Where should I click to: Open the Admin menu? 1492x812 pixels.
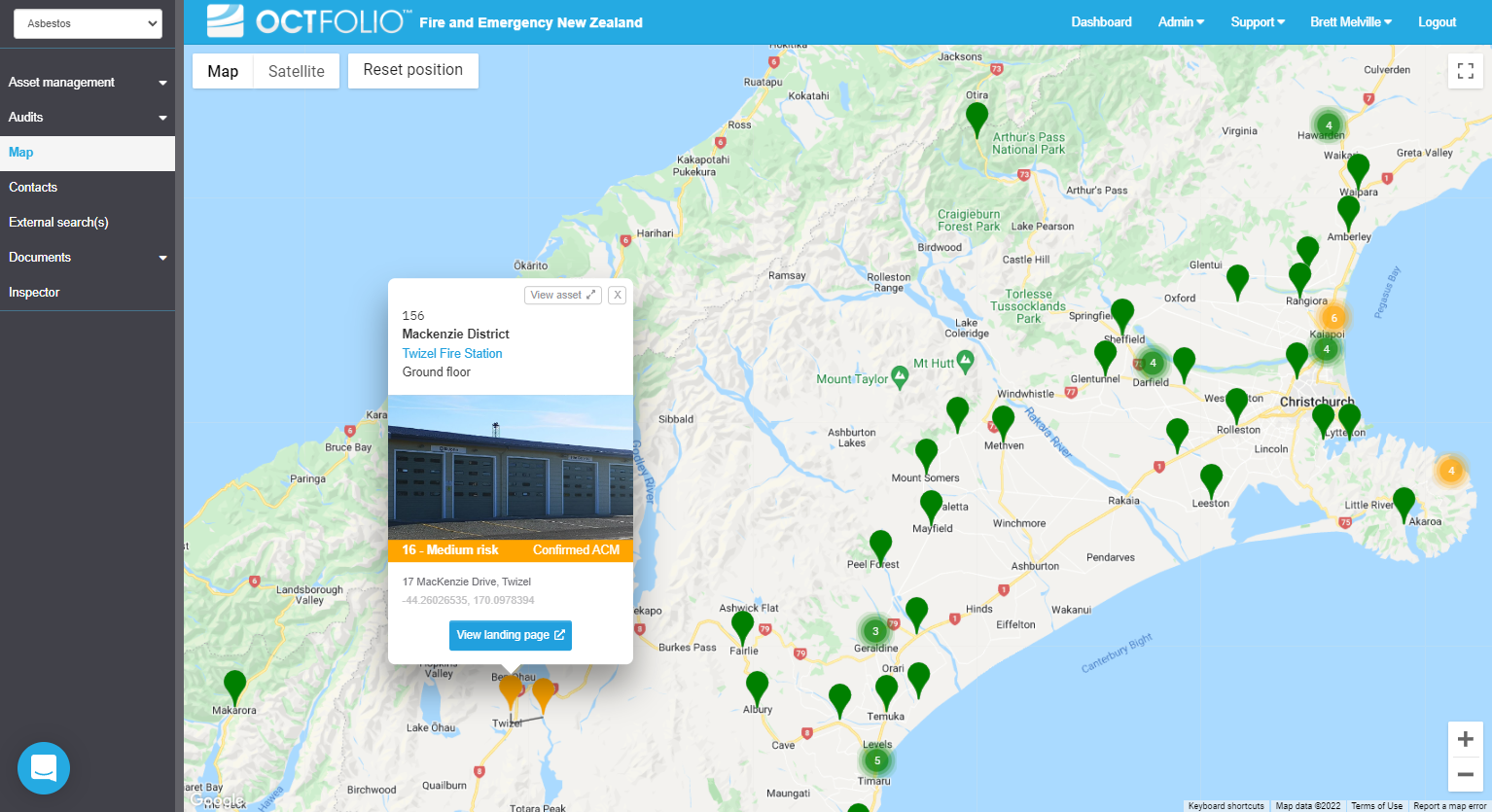[x=1180, y=21]
